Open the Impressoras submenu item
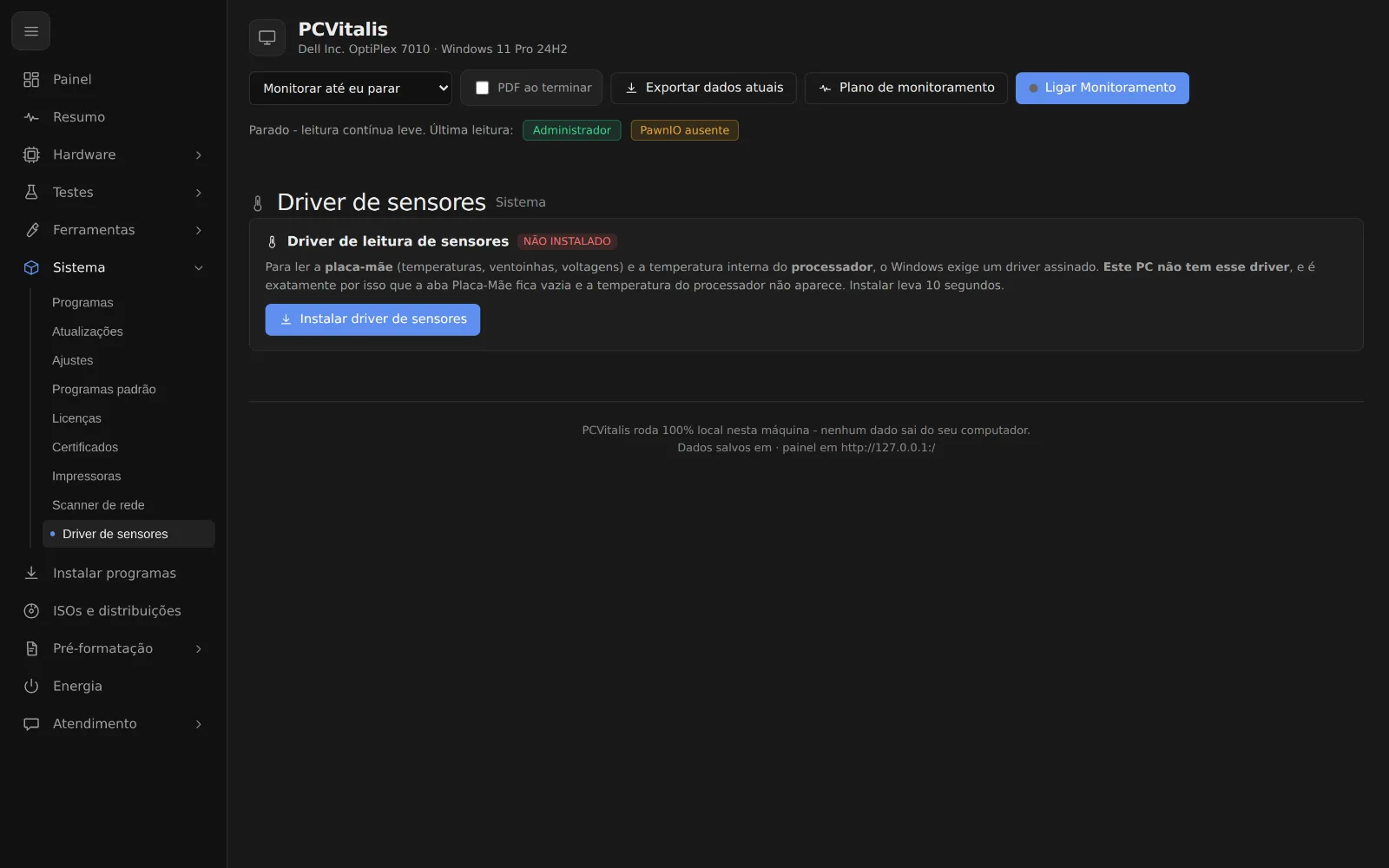The height and width of the screenshot is (868, 1389). [128, 476]
